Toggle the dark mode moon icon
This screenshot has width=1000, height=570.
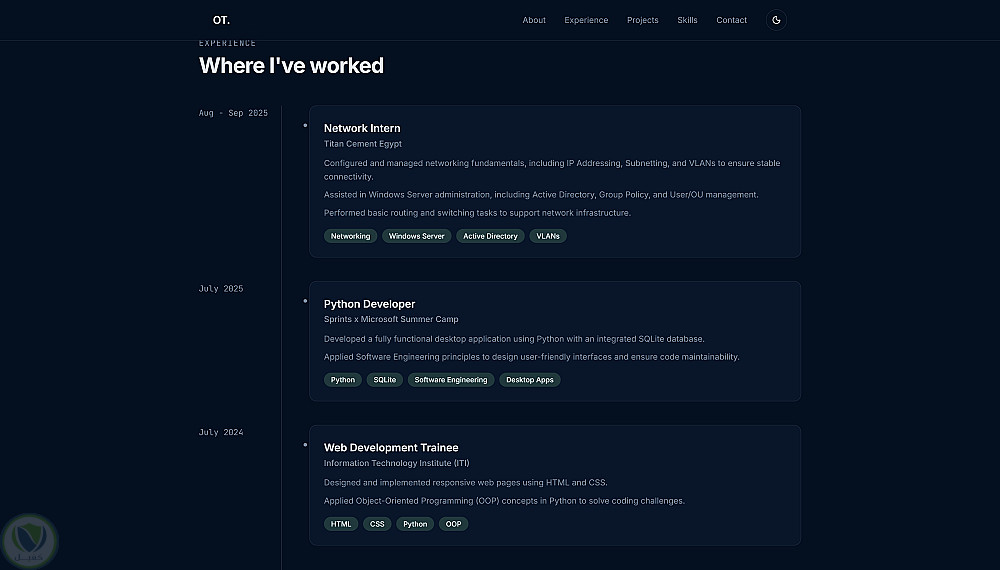[x=776, y=20]
